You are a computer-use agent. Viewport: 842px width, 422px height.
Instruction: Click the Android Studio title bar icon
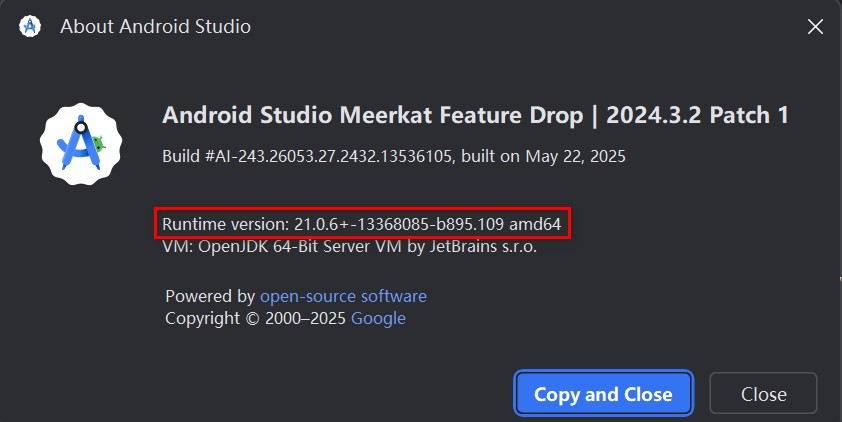click(29, 27)
